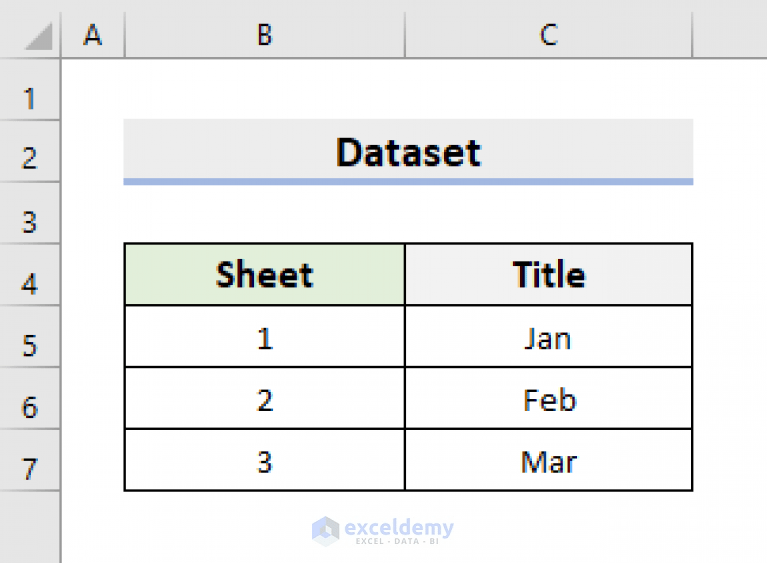Select column B header

(x=264, y=35)
